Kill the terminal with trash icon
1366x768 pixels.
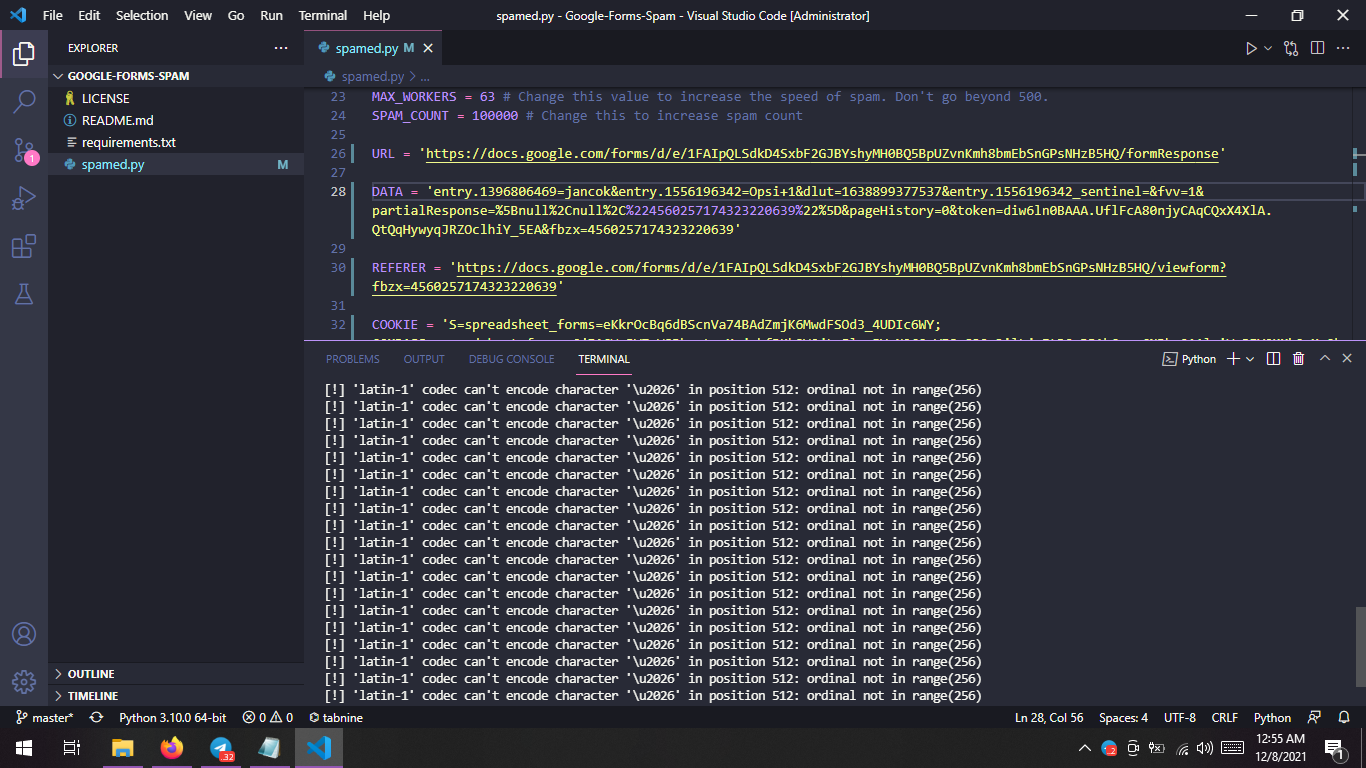(x=1298, y=358)
